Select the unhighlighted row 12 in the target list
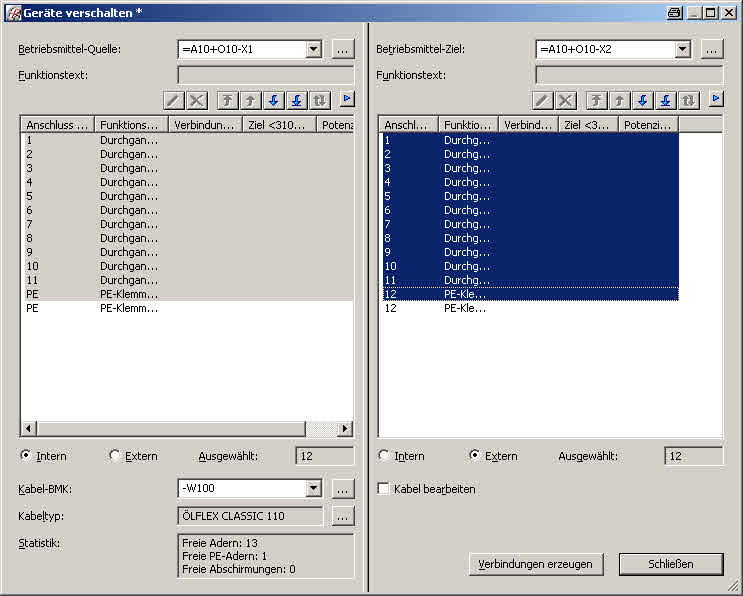This screenshot has height=596, width=743. point(530,308)
